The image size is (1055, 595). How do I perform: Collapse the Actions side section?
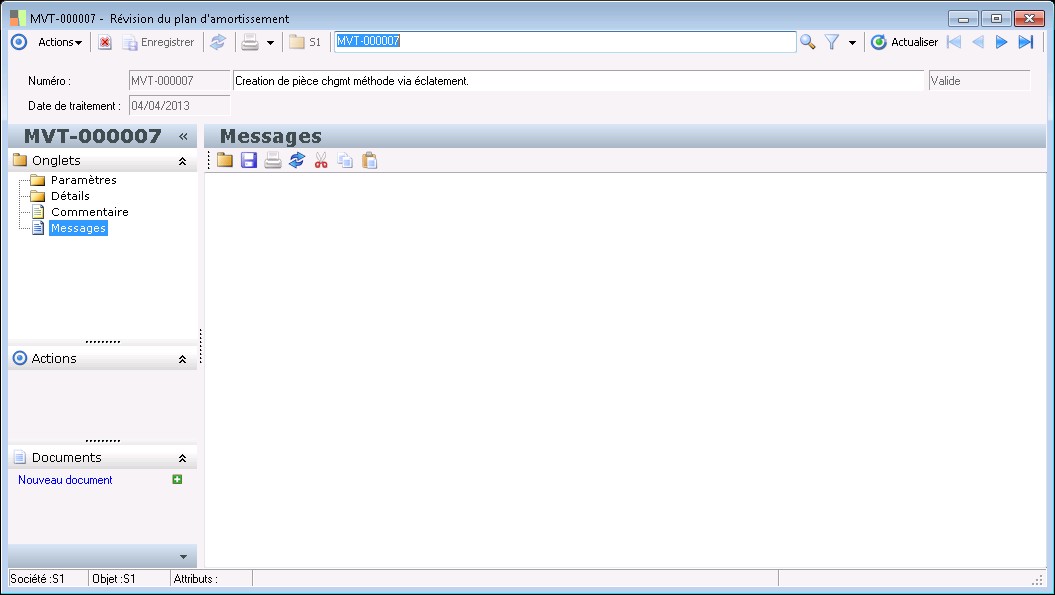click(x=182, y=359)
